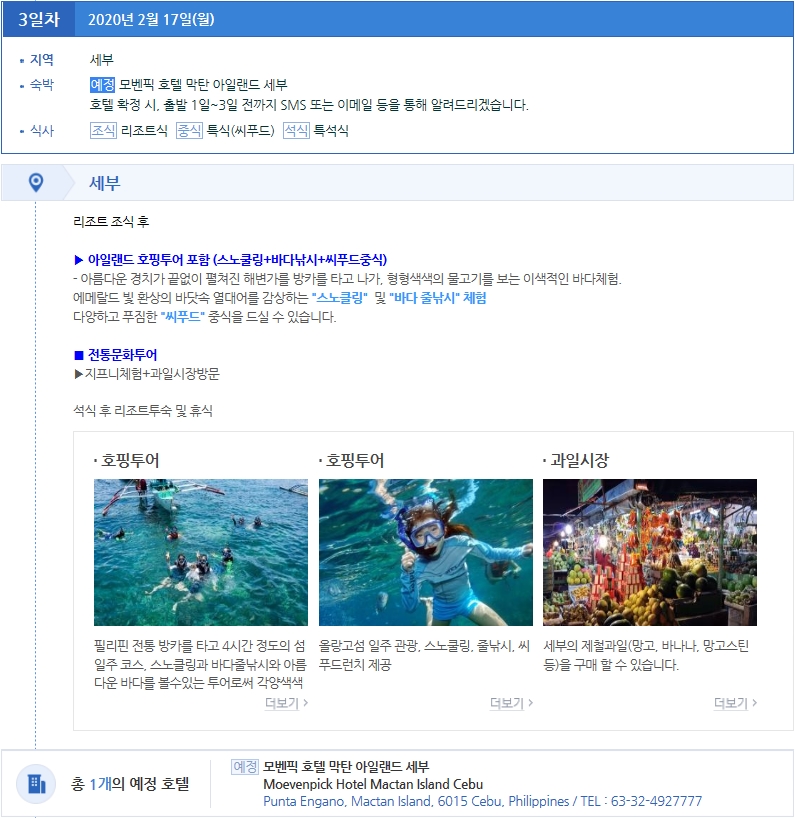Open the 스노쿨링 highlighted link
The height and width of the screenshot is (818, 795).
[x=340, y=298]
